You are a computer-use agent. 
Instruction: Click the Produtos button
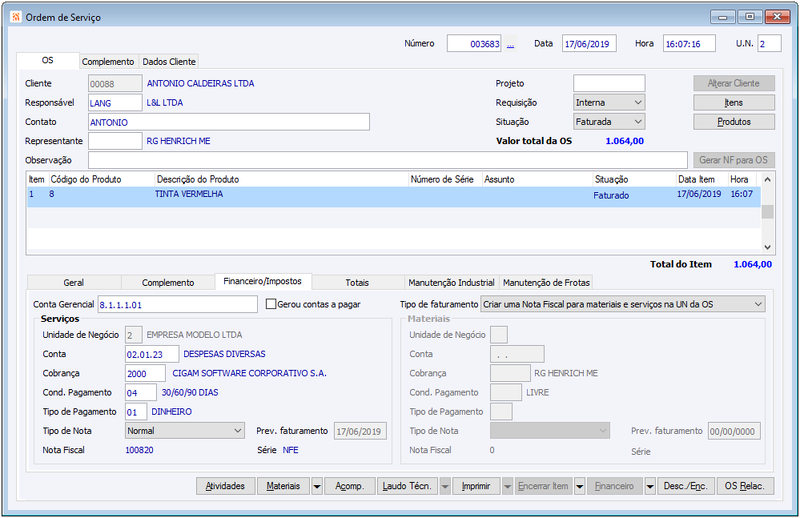734,122
